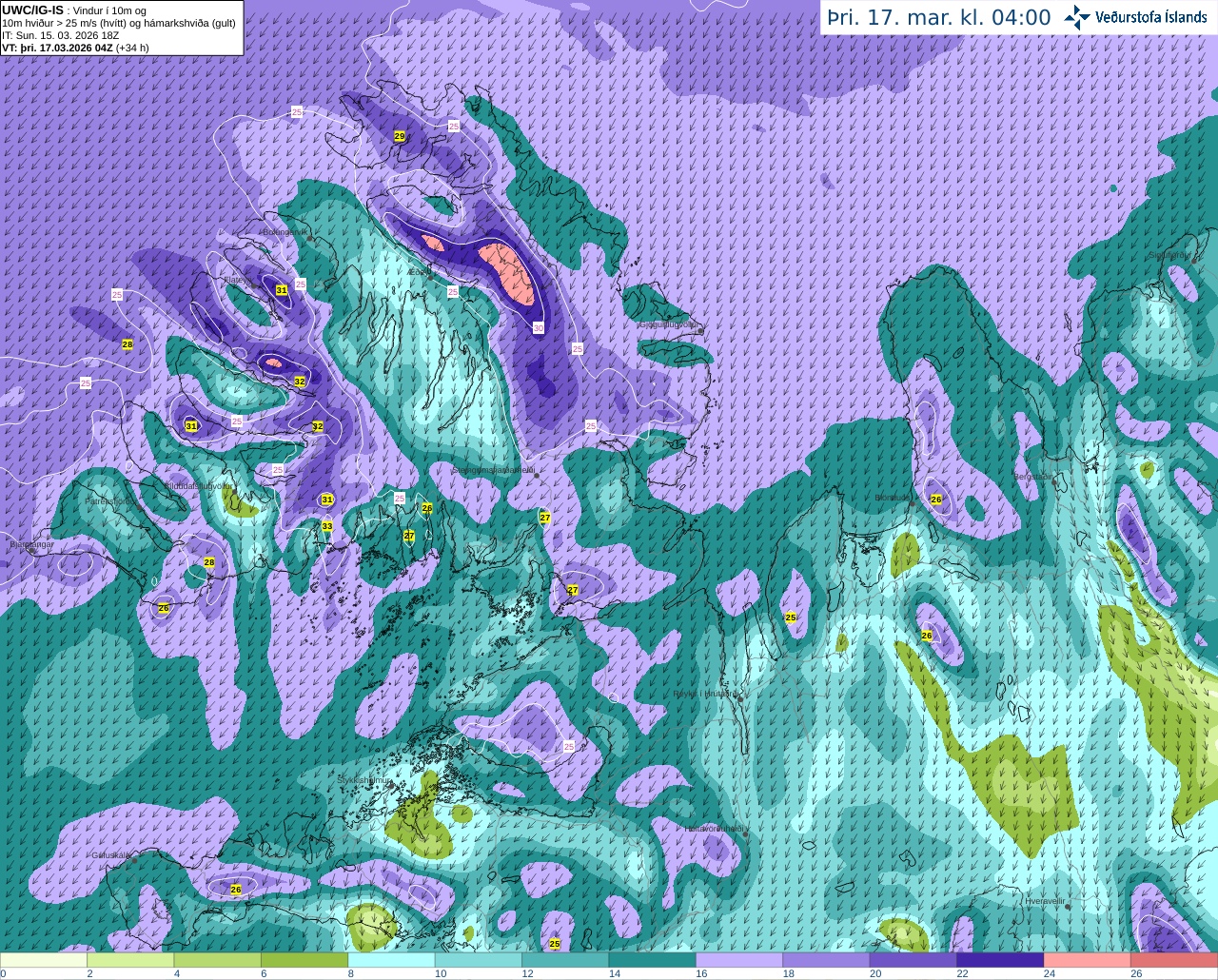This screenshot has height=980, width=1218.
Task: Click the yellow 31 marker near Flateyri
Action: tap(282, 290)
